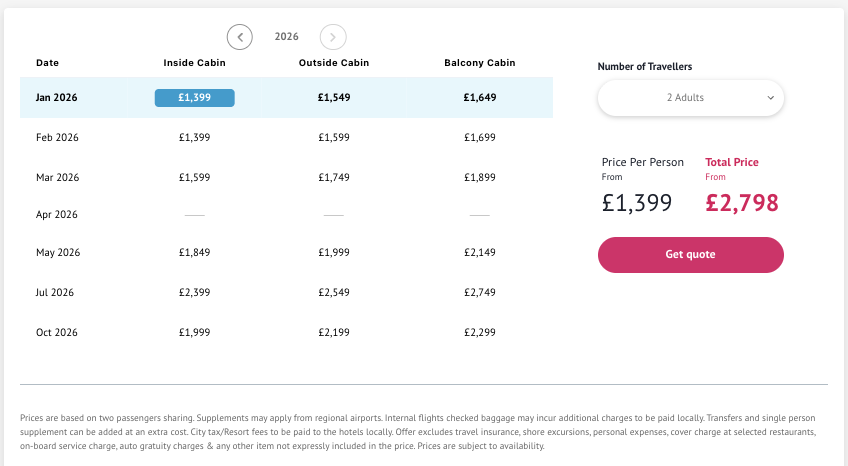Pick Jul 2026 Inside Cabin £2,399
This screenshot has width=848, height=466.
194,293
